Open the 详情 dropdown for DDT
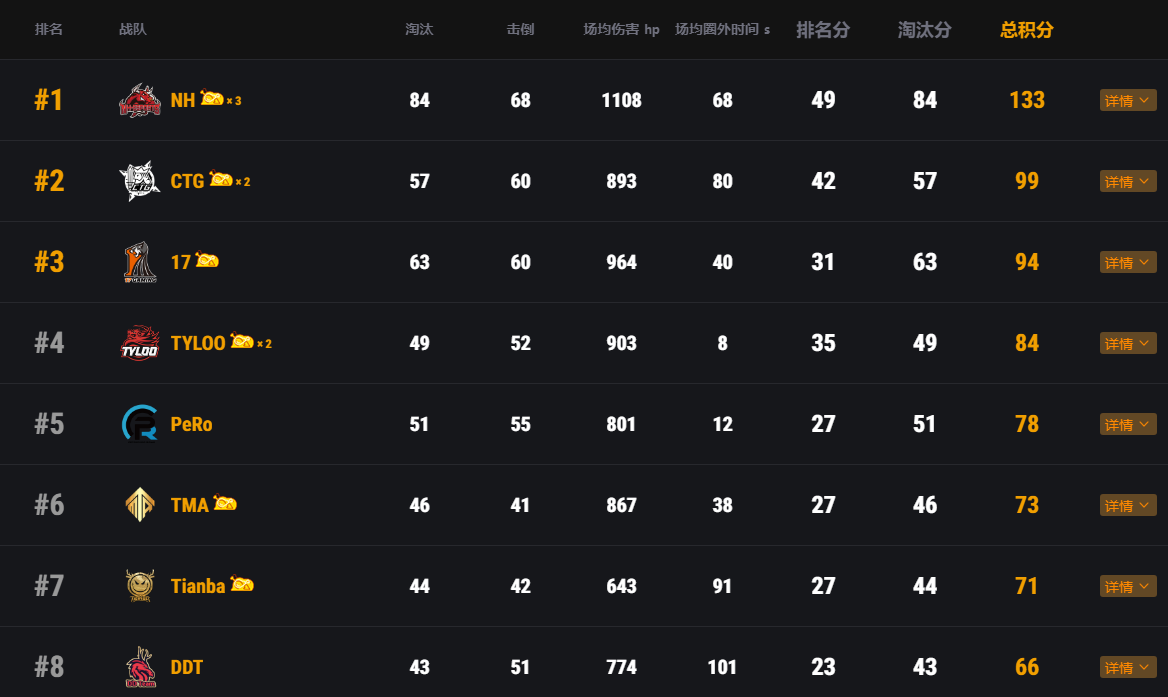The image size is (1168, 697). [1128, 668]
